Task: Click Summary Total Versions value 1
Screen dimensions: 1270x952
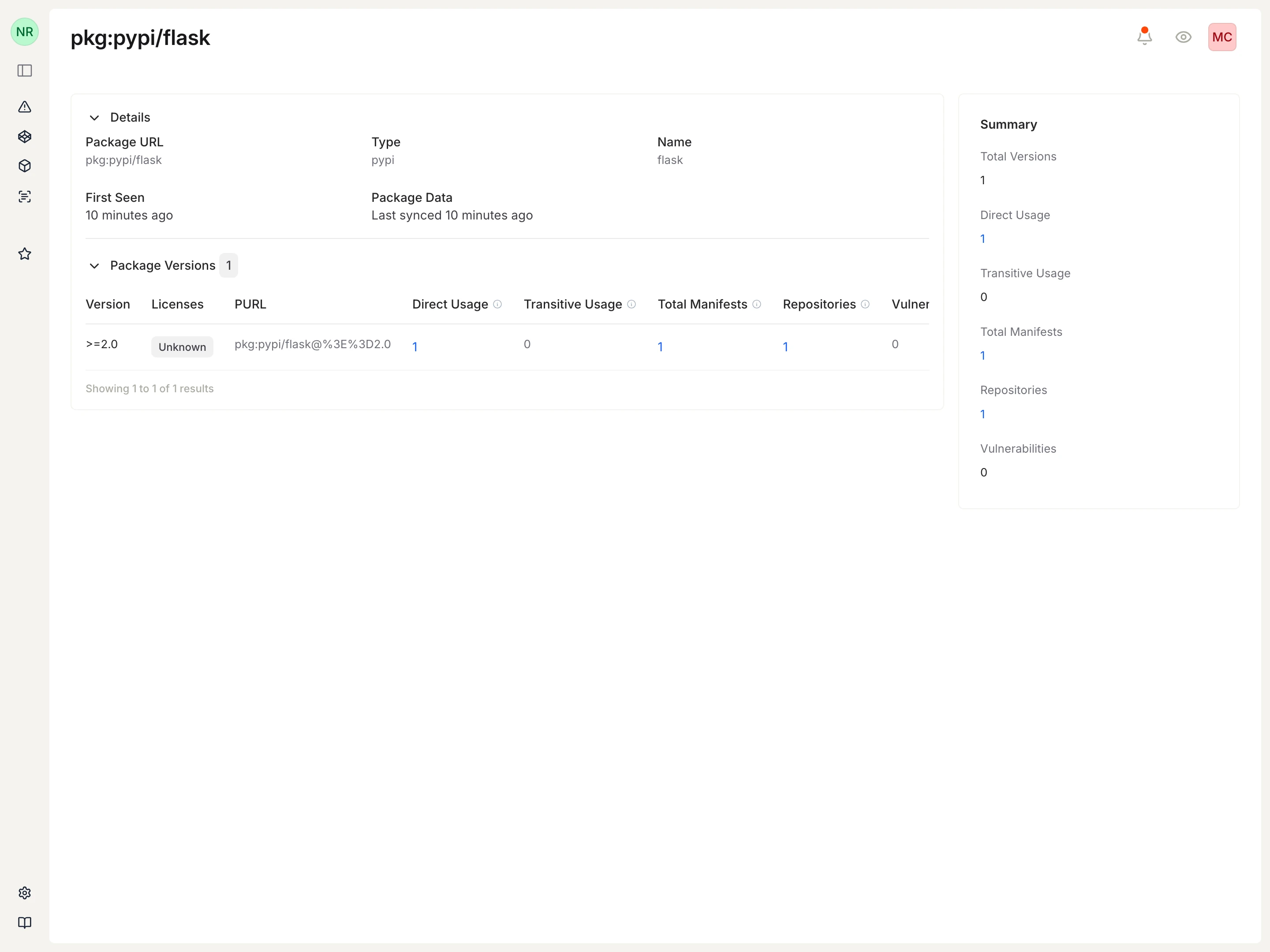Action: 982,180
